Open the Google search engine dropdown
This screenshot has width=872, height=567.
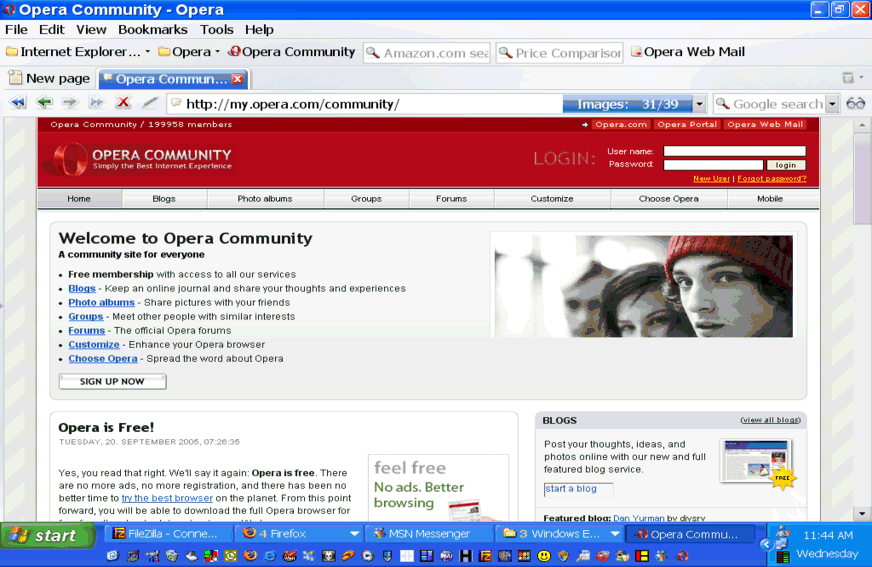point(832,104)
